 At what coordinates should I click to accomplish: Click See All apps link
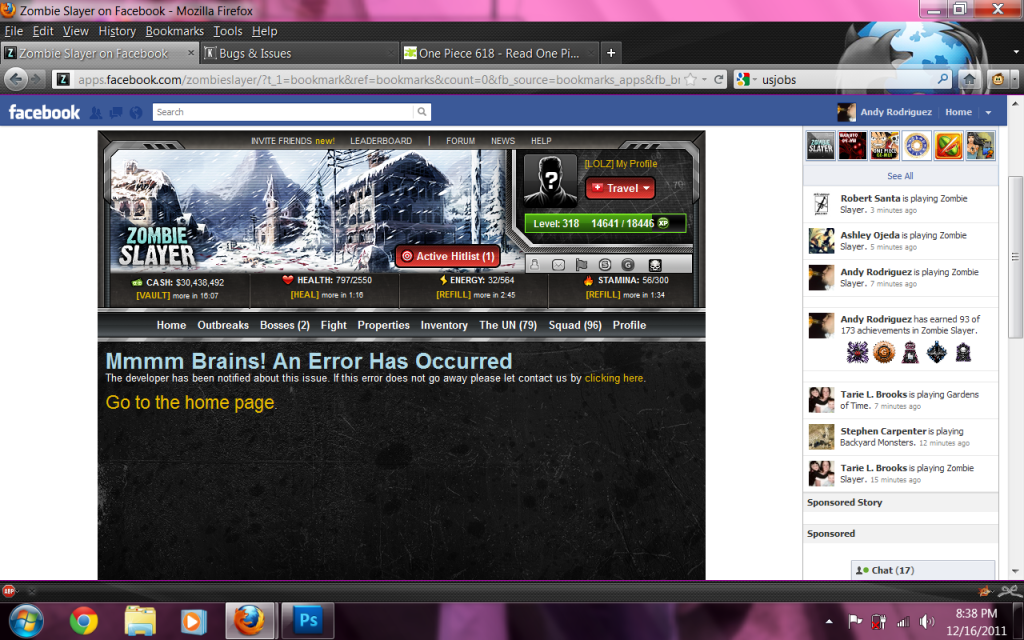(900, 176)
